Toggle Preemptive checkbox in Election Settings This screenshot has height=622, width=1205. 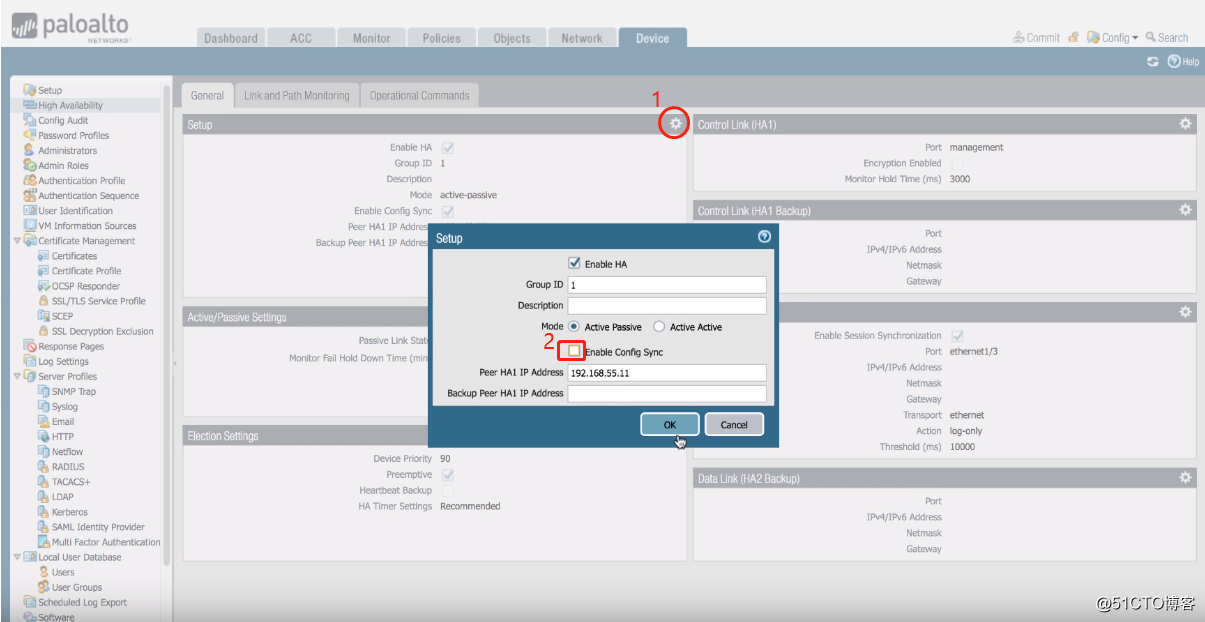pyautogui.click(x=447, y=475)
